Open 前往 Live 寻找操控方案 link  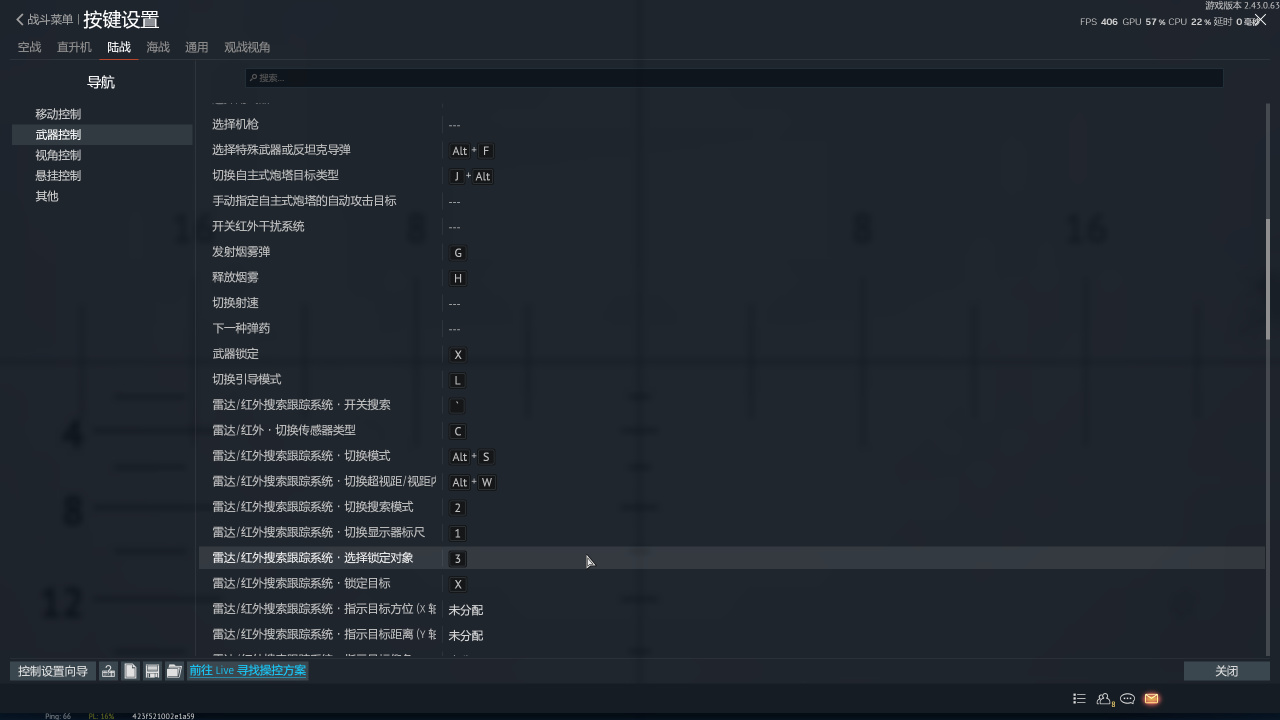pos(248,671)
